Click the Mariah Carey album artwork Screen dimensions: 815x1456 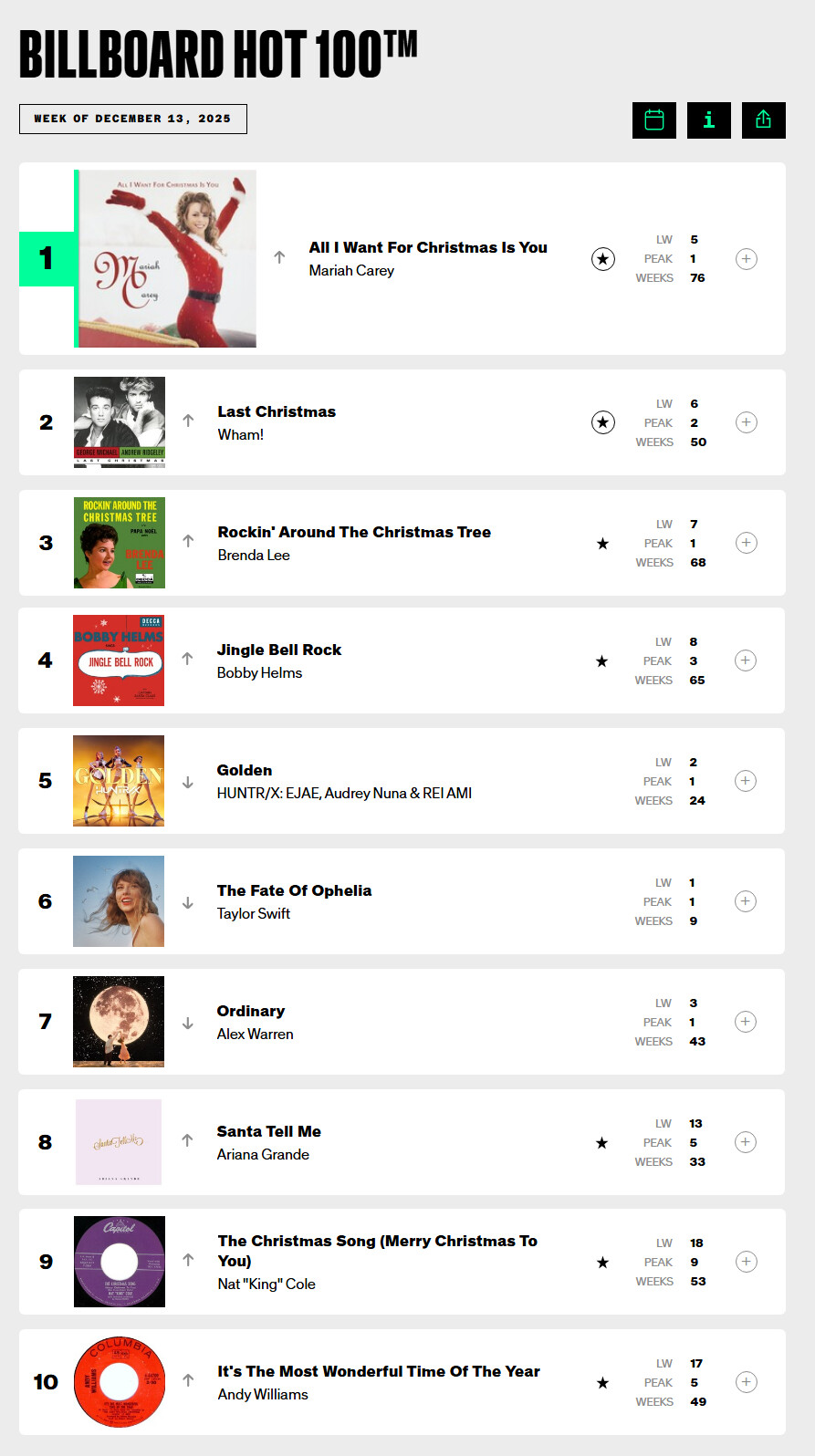166,259
